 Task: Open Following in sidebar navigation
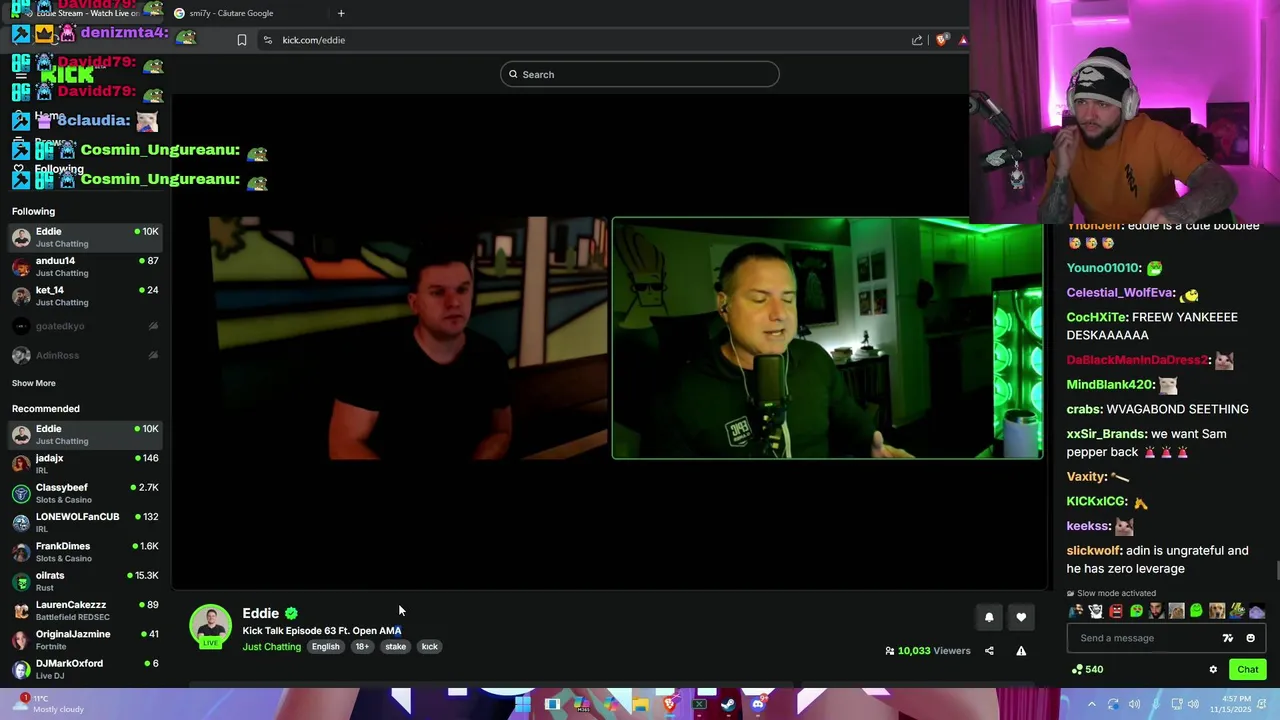(59, 169)
